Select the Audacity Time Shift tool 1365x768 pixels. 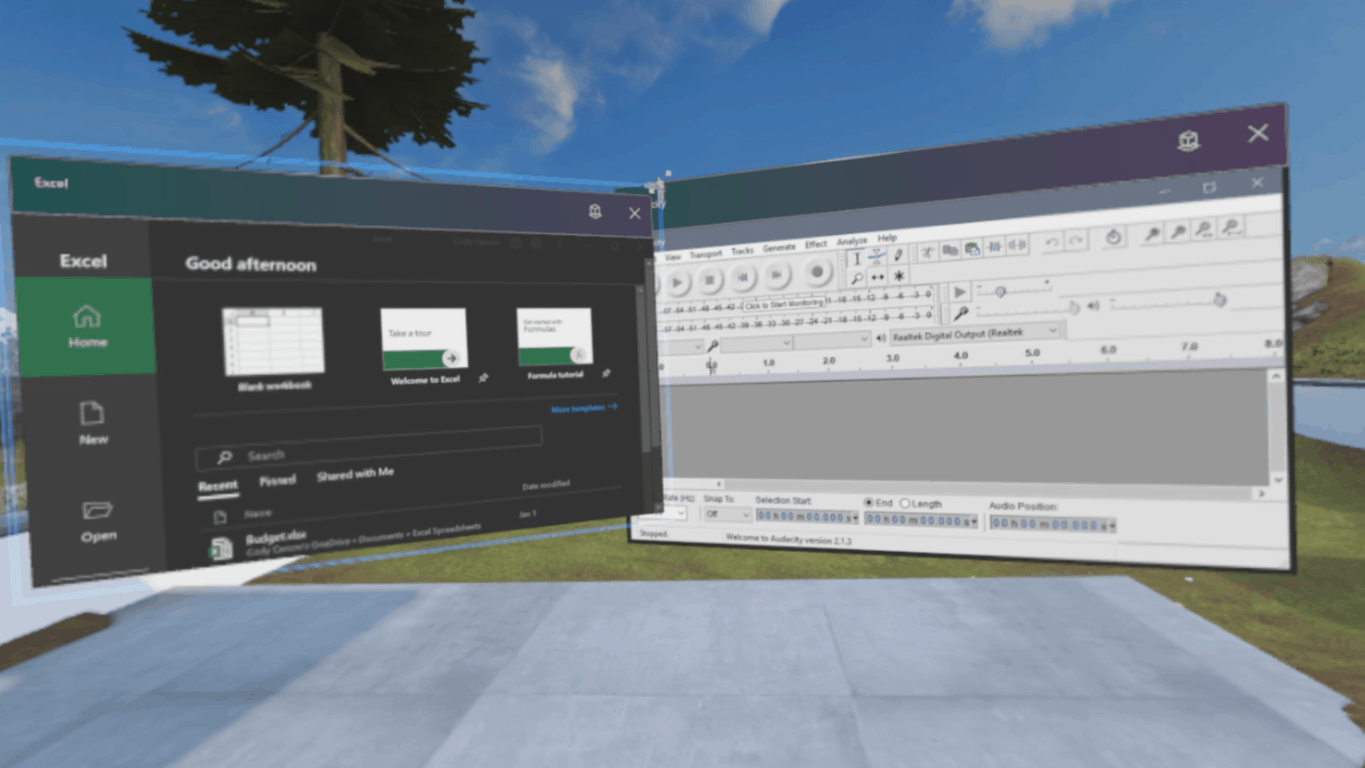point(877,277)
